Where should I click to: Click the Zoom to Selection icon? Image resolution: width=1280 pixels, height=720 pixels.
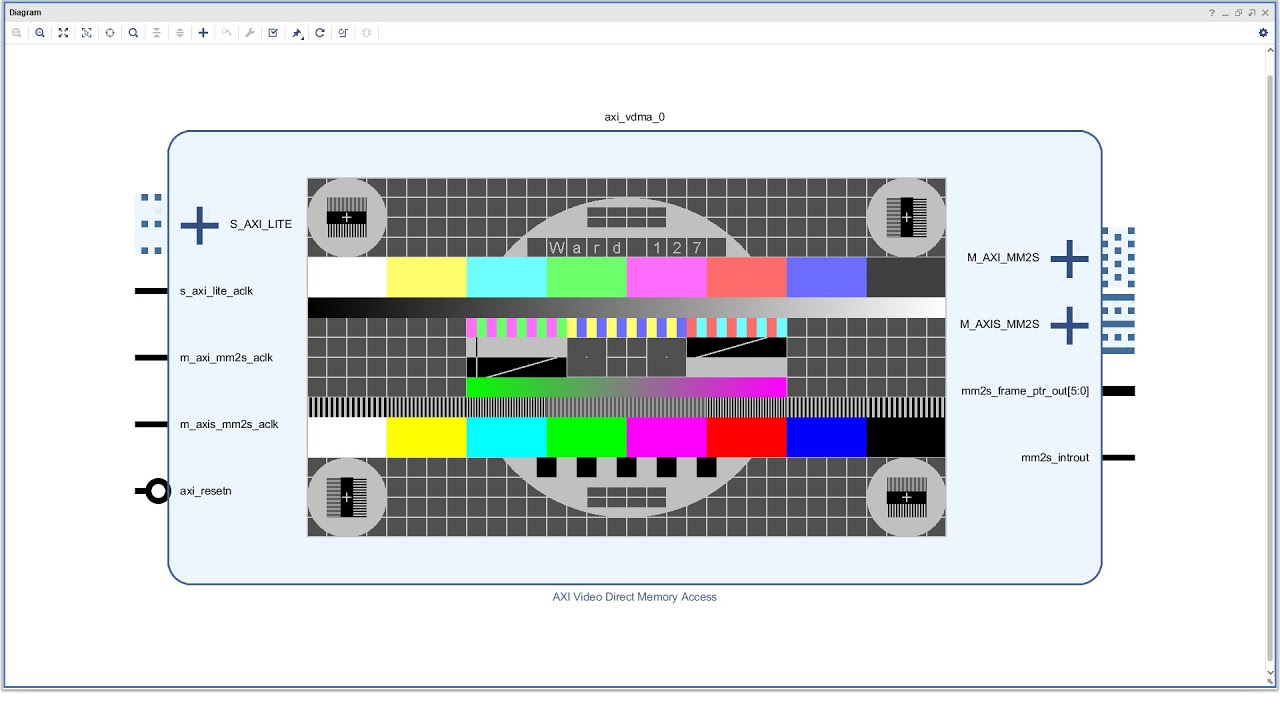tap(86, 33)
